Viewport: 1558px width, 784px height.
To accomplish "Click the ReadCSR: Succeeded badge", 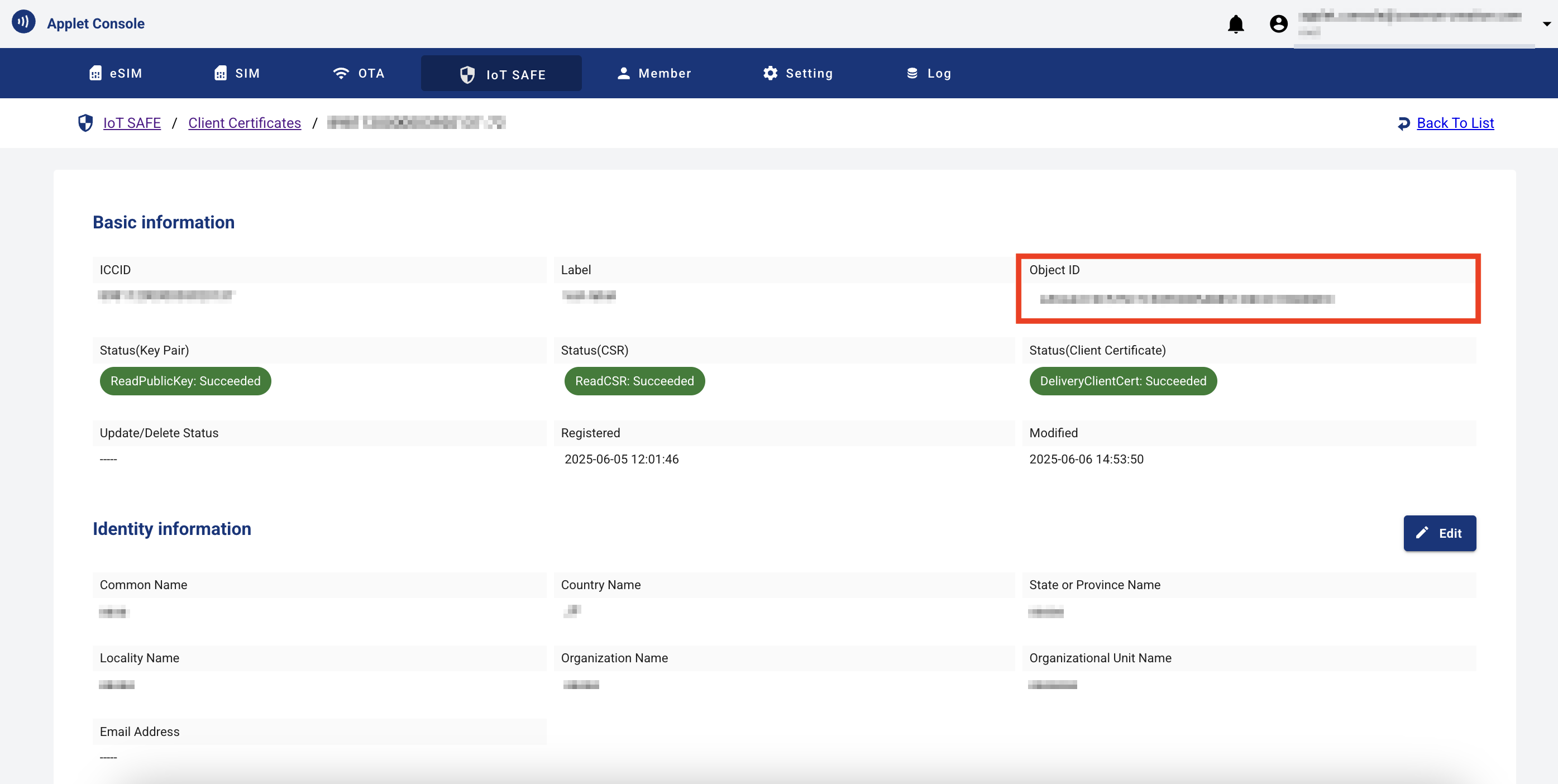I will (634, 381).
